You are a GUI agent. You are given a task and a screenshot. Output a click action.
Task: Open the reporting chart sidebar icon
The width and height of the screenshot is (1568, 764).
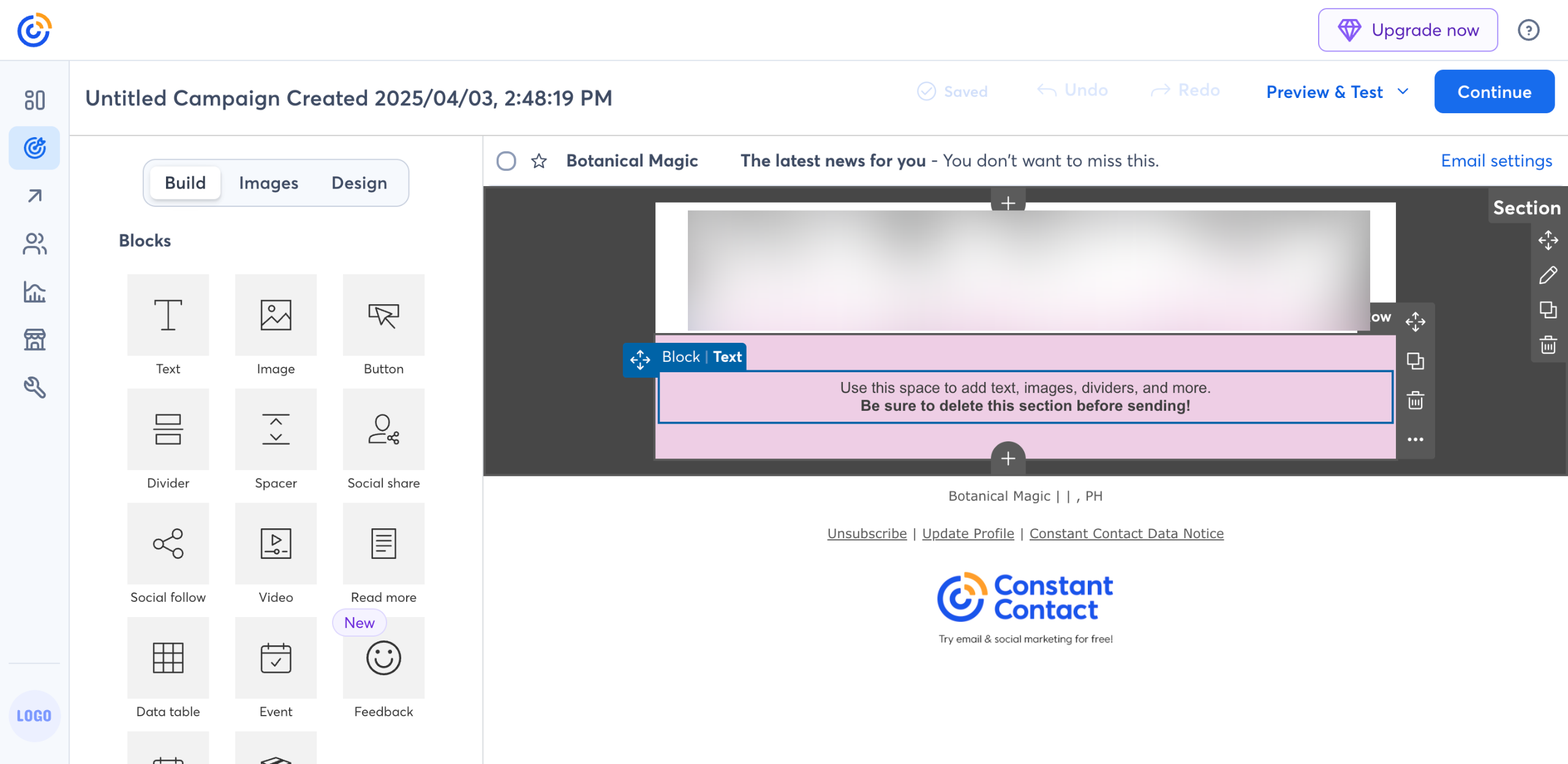pyautogui.click(x=34, y=292)
